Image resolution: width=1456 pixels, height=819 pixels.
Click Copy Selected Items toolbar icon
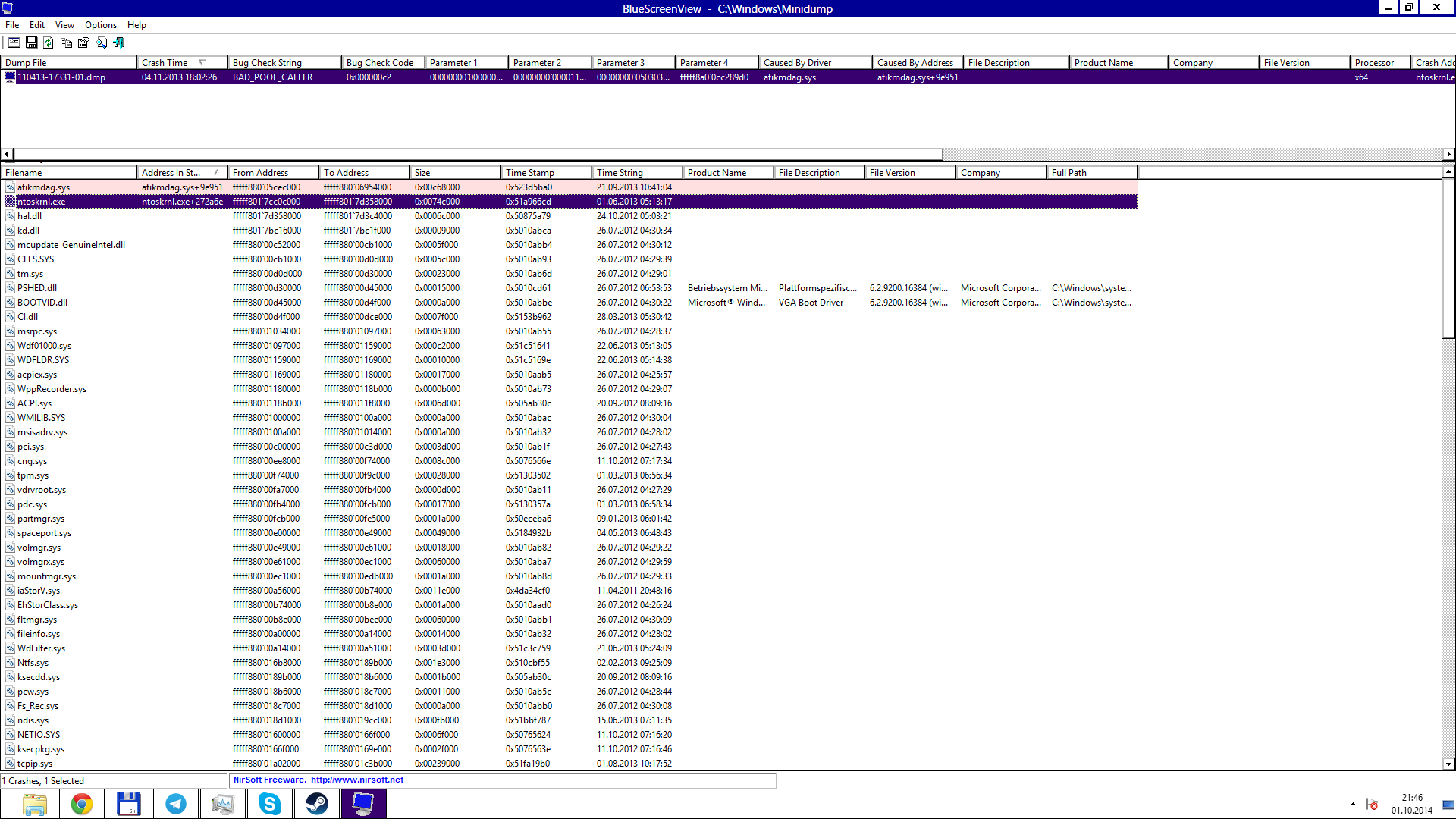66,43
